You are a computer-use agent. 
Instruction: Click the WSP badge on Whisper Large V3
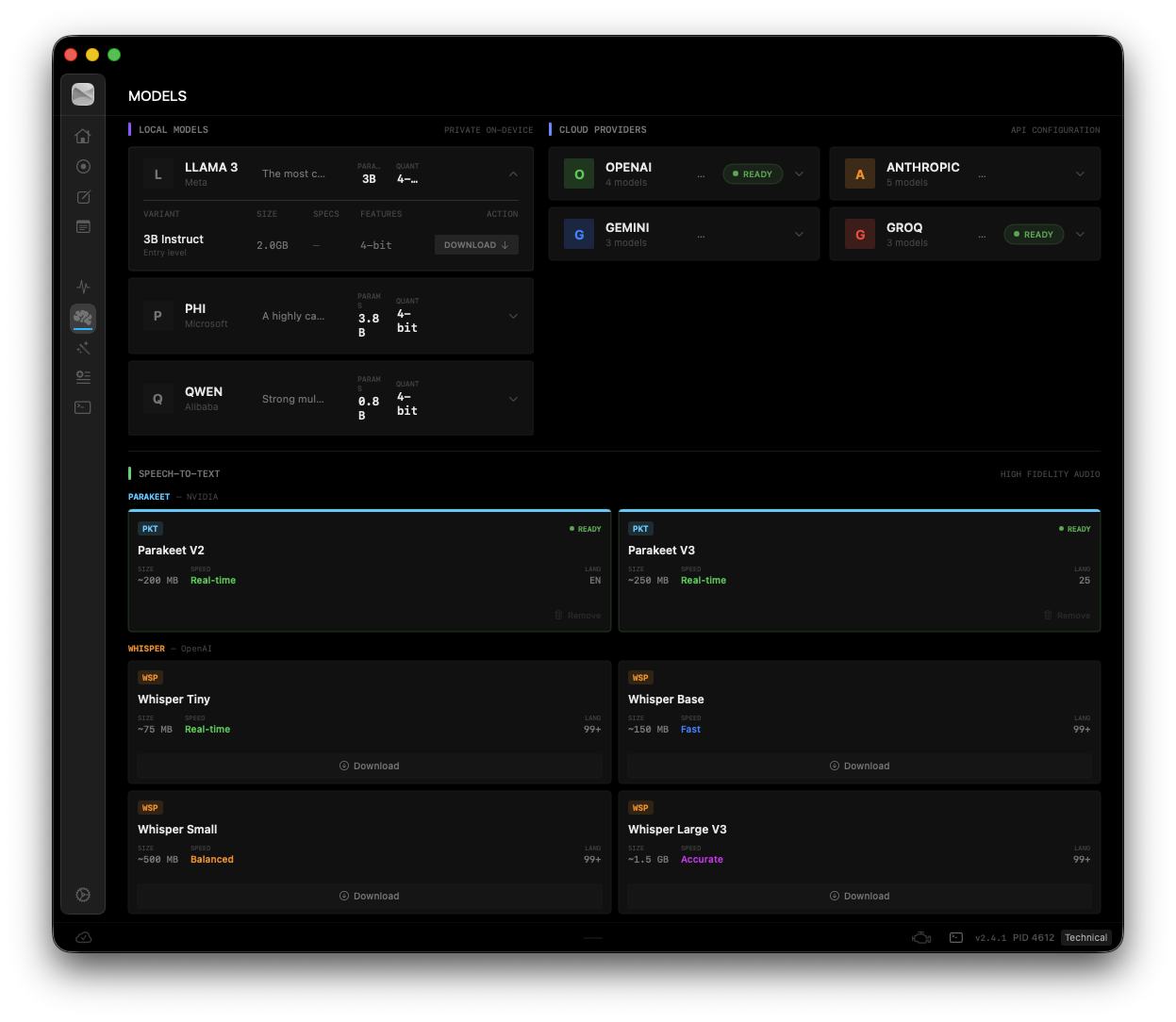point(640,808)
